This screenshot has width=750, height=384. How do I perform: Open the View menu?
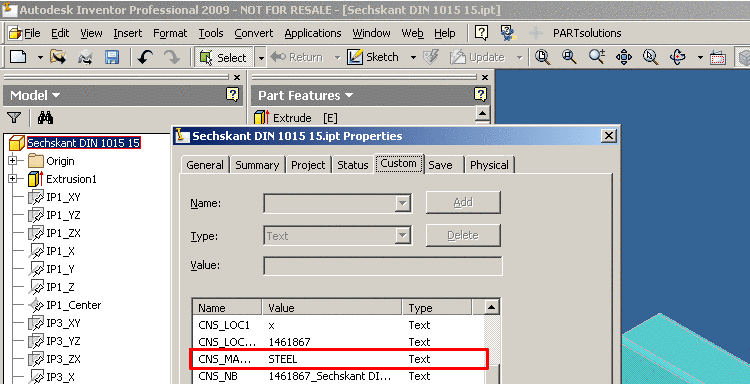pos(91,33)
